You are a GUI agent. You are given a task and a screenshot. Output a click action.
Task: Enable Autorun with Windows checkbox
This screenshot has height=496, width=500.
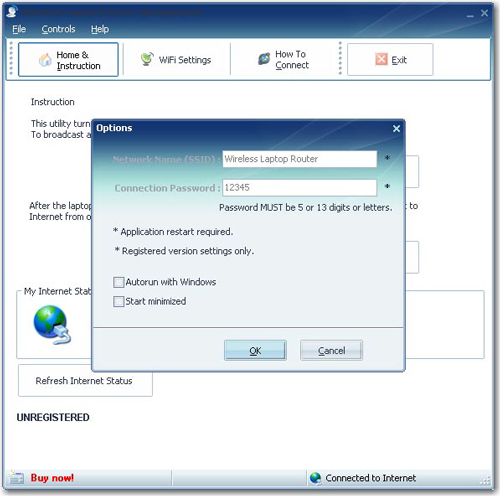(118, 282)
